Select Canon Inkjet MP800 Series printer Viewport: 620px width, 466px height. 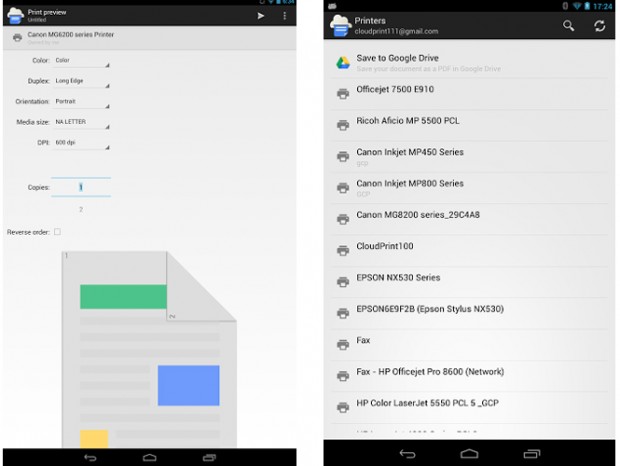[469, 188]
